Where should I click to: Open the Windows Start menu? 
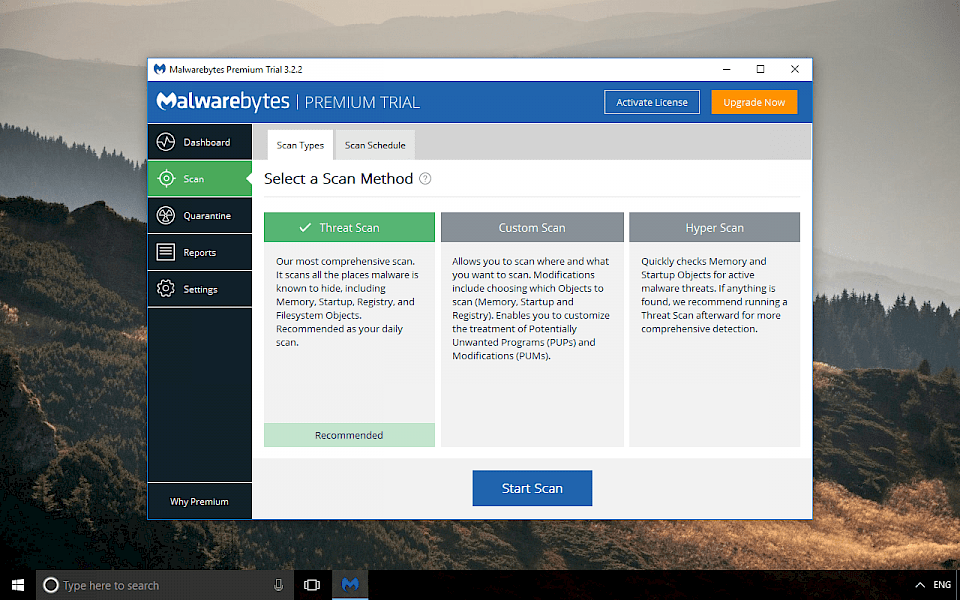pyautogui.click(x=18, y=585)
